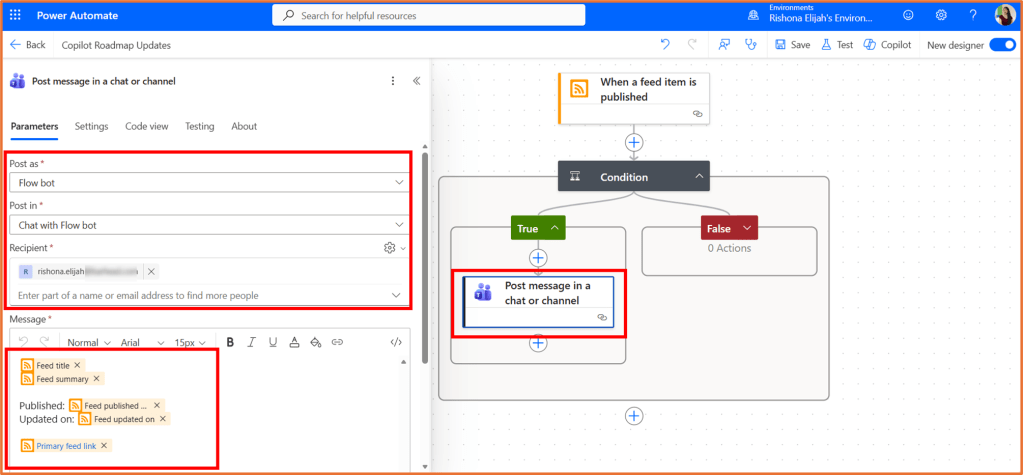1023x475 pixels.
Task: Run the flow checker stethoscope icon
Action: 752,44
